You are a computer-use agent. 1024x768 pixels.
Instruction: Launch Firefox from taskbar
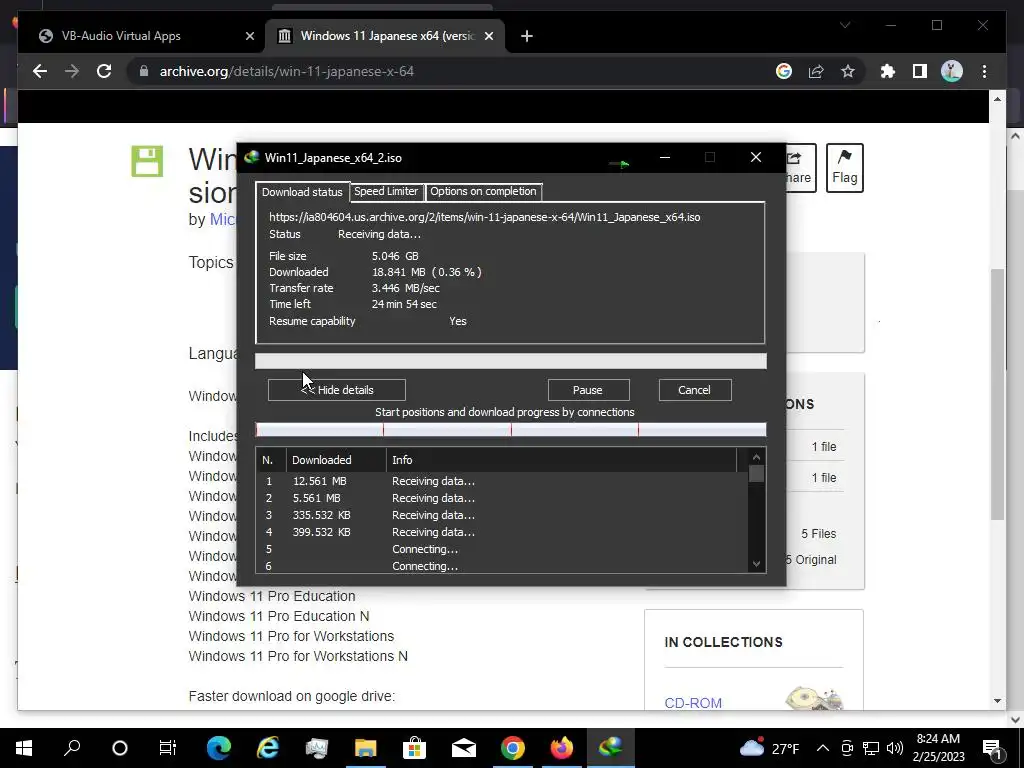coord(562,748)
